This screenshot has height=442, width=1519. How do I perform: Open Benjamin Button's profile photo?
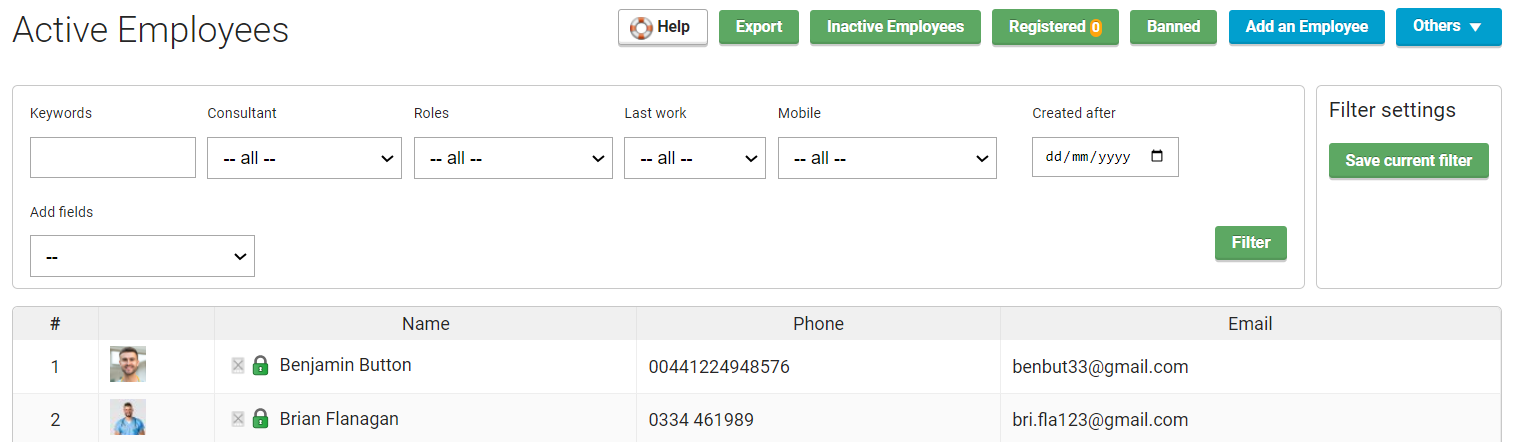click(x=128, y=365)
